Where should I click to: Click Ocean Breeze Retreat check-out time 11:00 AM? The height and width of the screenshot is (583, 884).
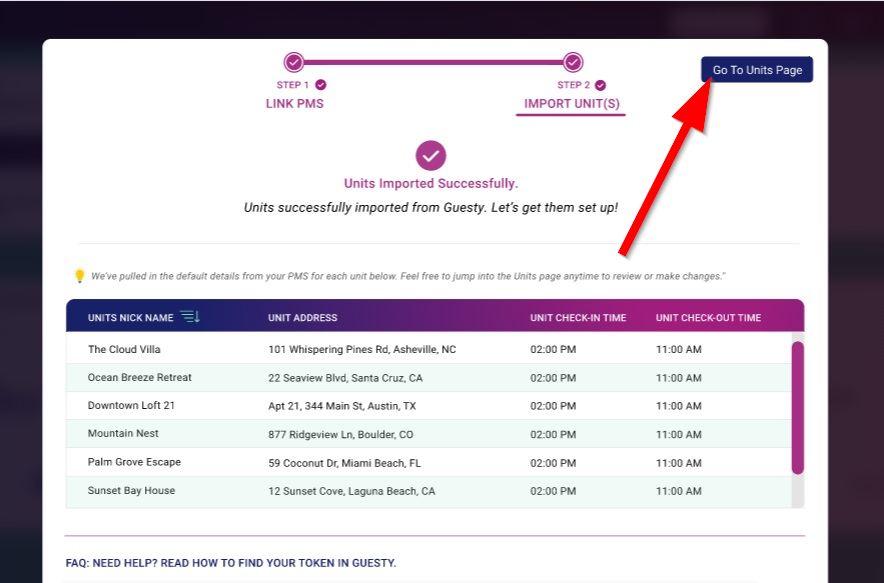[x=678, y=378]
